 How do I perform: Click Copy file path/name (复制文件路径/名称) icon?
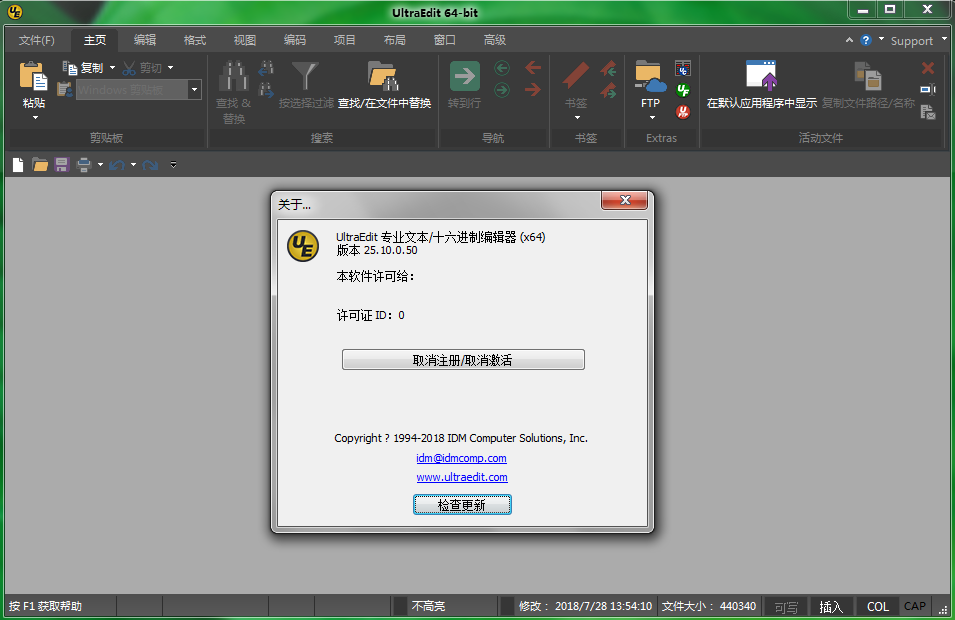(x=868, y=76)
